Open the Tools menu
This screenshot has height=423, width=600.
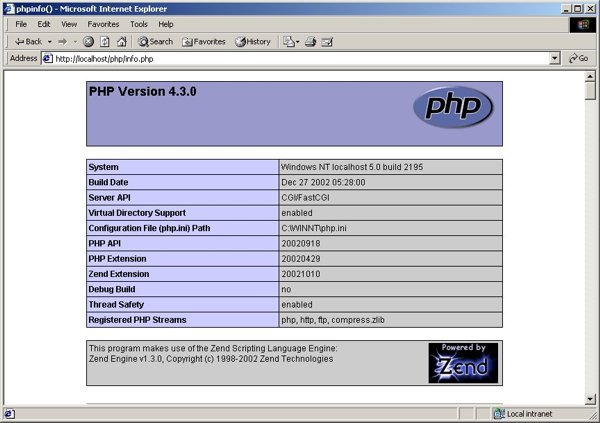(x=139, y=24)
